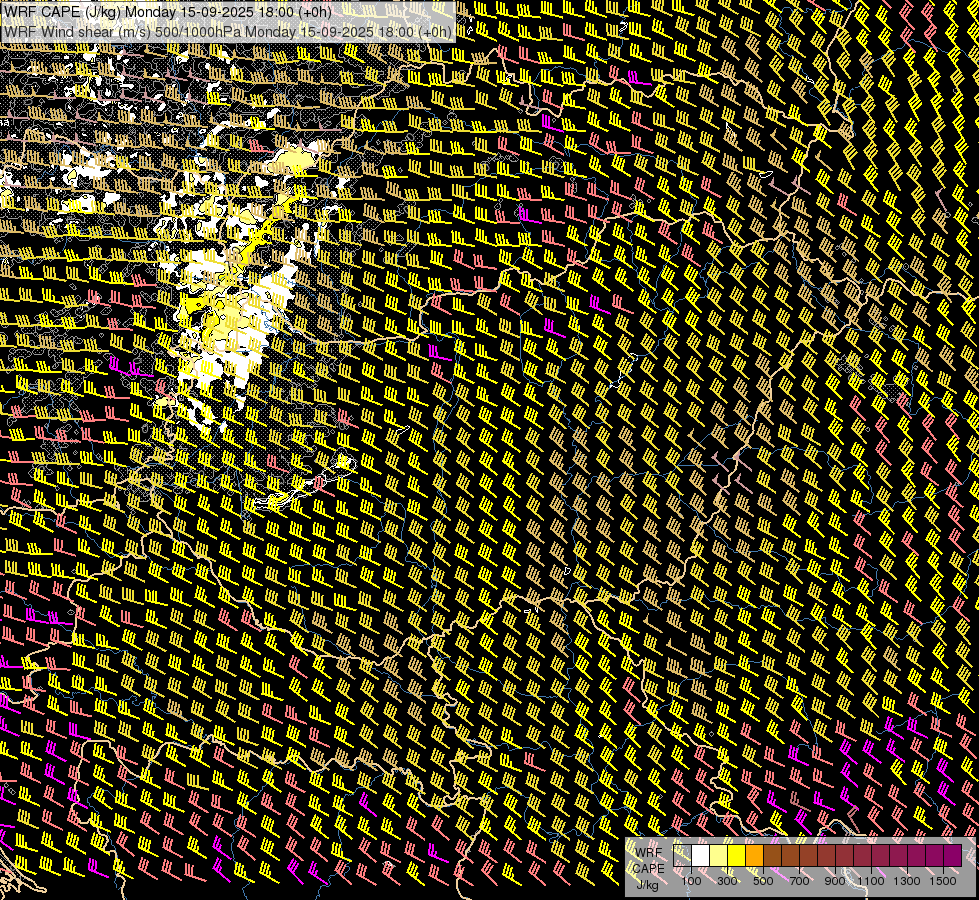Select the bright yellow CAPE legend swatch
The image size is (979, 900).
coord(737,855)
